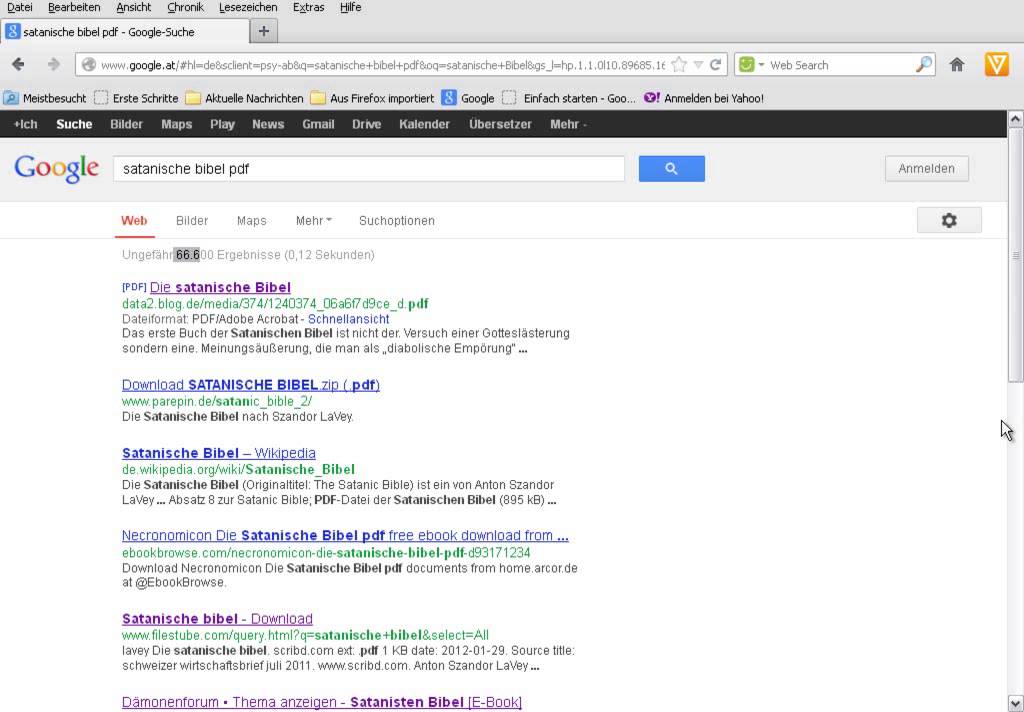Go forward with the forward arrow
1024x712 pixels.
(x=54, y=65)
